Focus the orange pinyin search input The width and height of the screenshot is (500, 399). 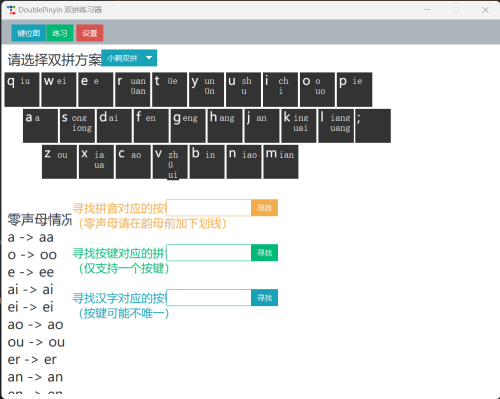click(209, 208)
